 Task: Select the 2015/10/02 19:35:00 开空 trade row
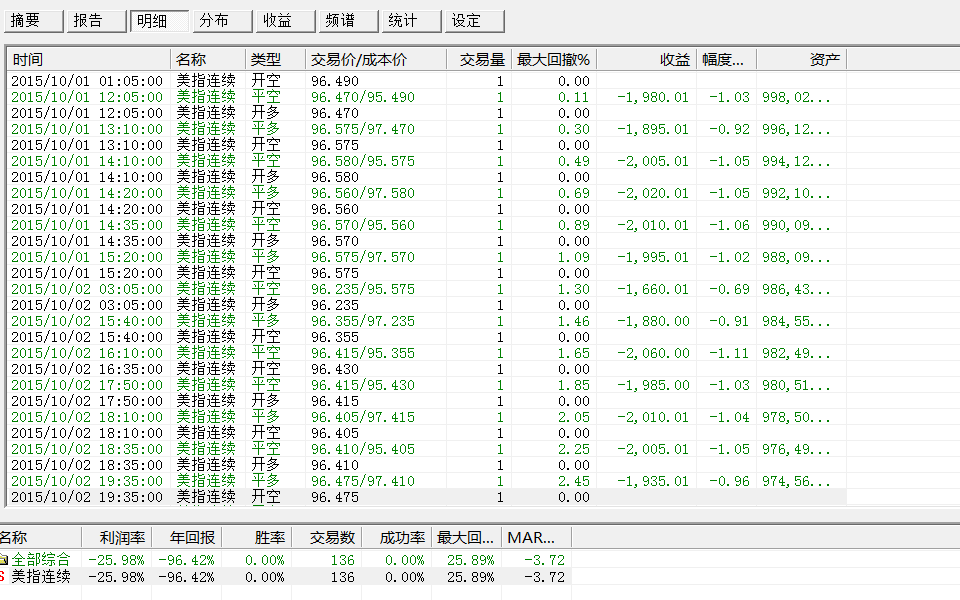[x=87, y=497]
